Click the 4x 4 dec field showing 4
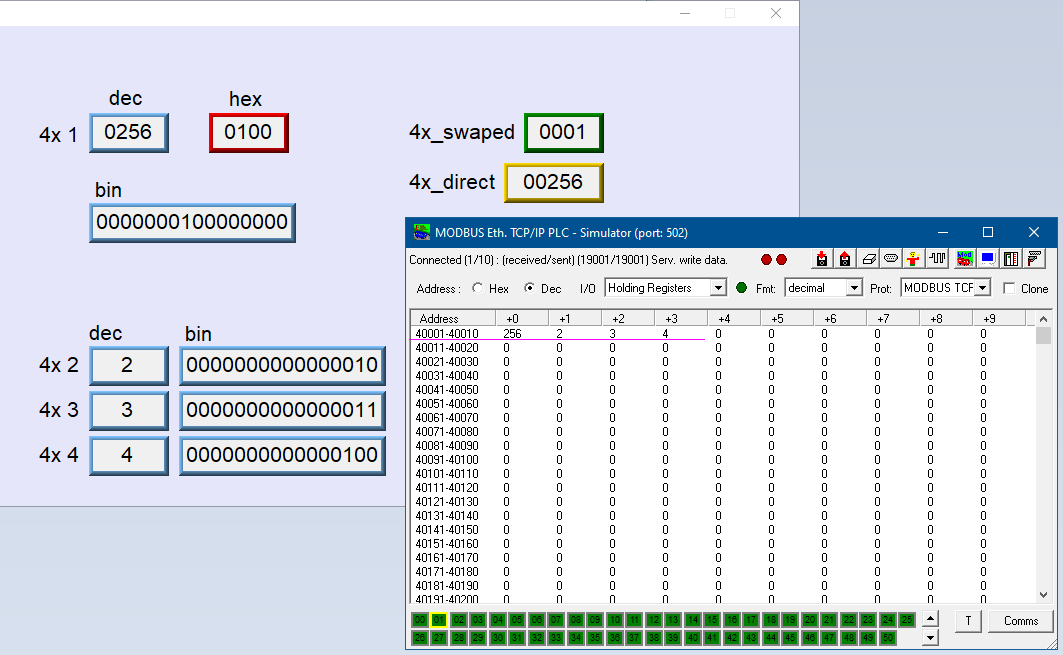This screenshot has width=1063, height=655. (x=129, y=455)
